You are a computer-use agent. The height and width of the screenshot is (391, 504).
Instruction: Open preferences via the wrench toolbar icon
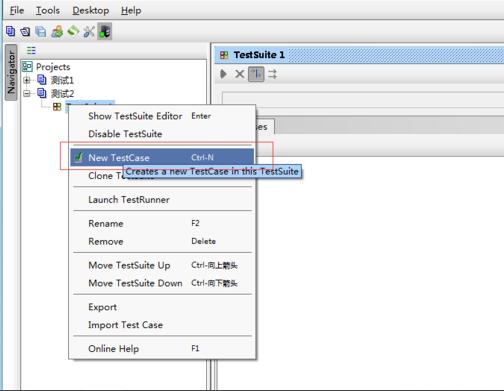tap(89, 32)
